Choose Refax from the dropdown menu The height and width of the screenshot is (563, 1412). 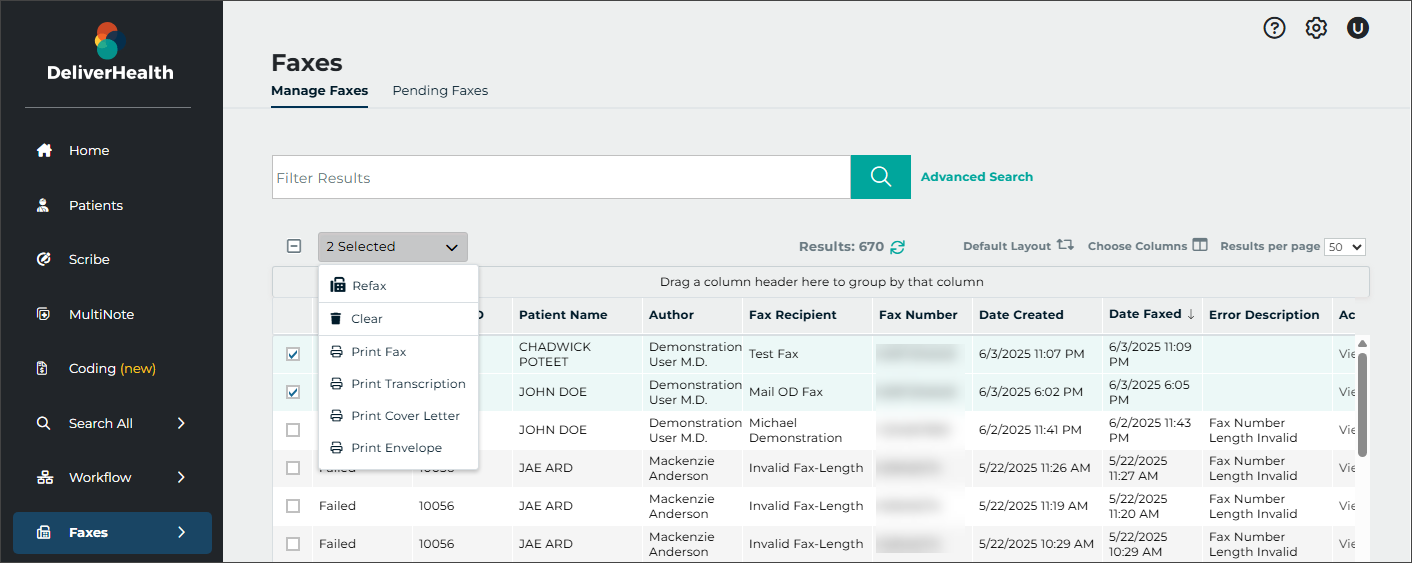(x=368, y=286)
